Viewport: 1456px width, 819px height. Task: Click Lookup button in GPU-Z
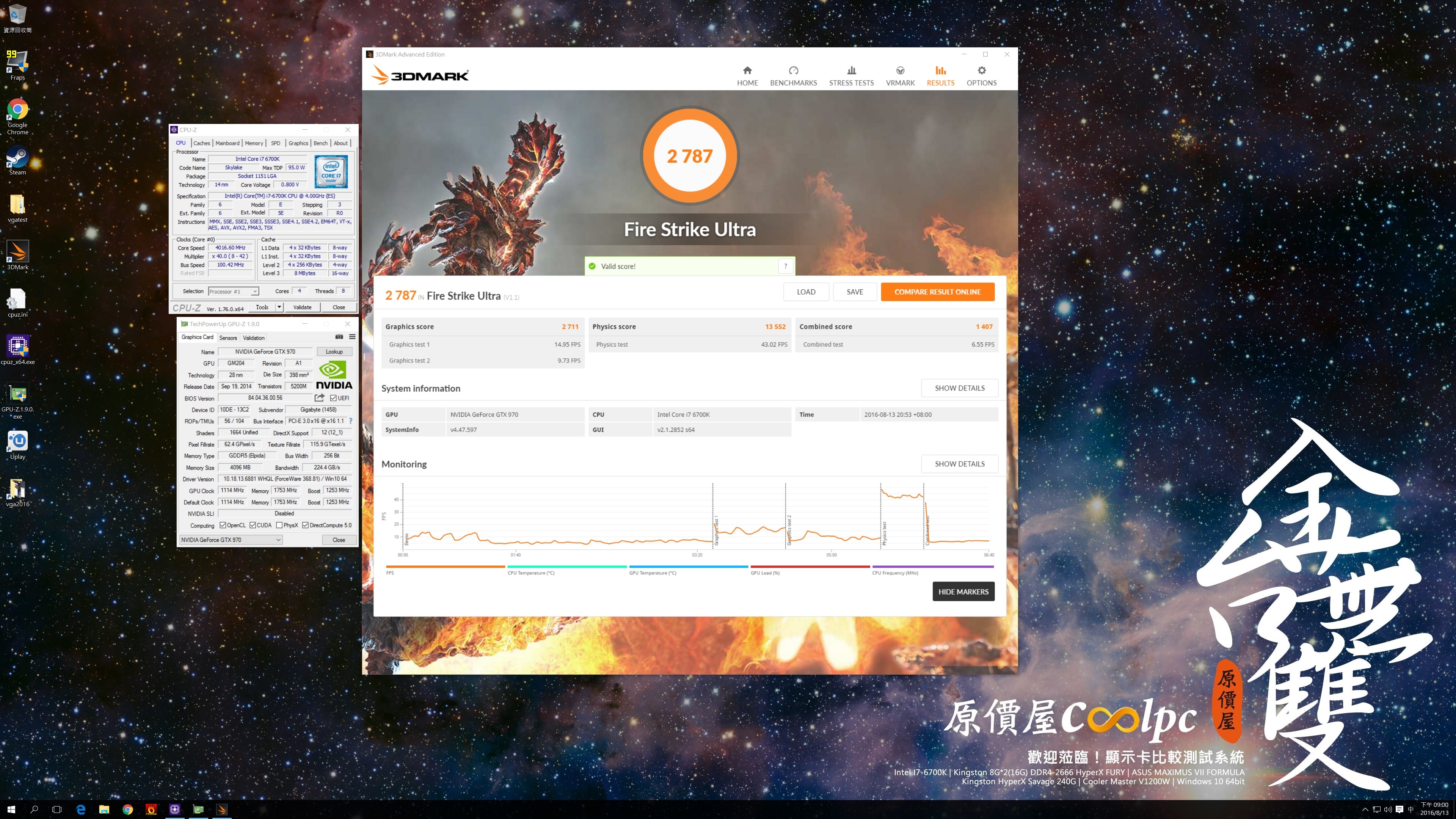[x=334, y=351]
